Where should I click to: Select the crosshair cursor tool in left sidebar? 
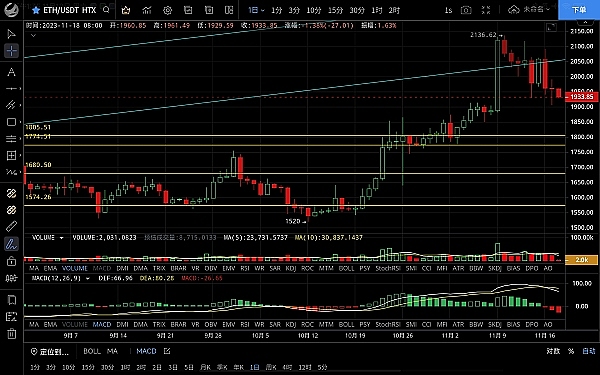[11, 51]
